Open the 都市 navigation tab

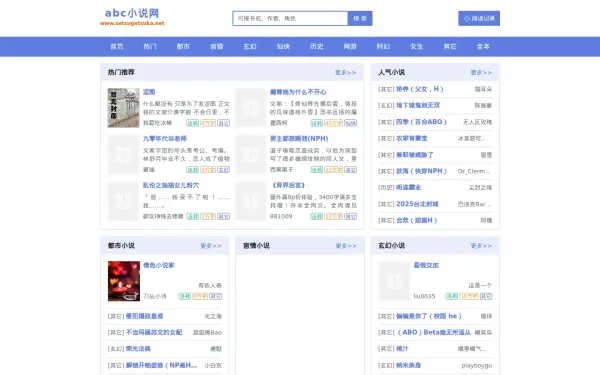[x=183, y=46]
